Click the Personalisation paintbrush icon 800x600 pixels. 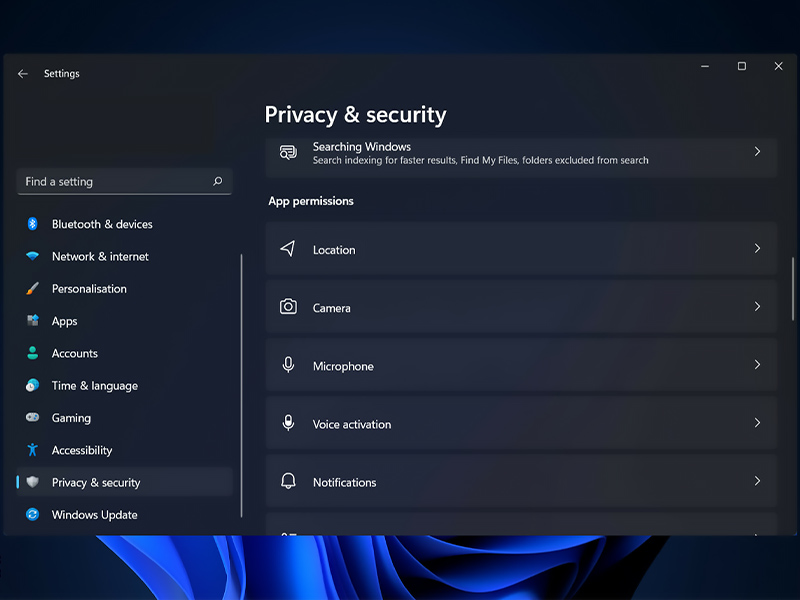point(32,289)
